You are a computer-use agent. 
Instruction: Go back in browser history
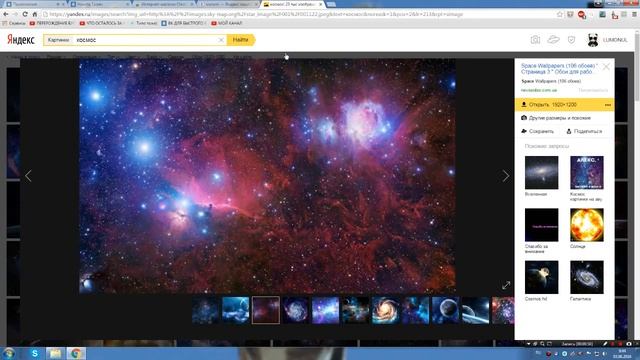[6, 14]
